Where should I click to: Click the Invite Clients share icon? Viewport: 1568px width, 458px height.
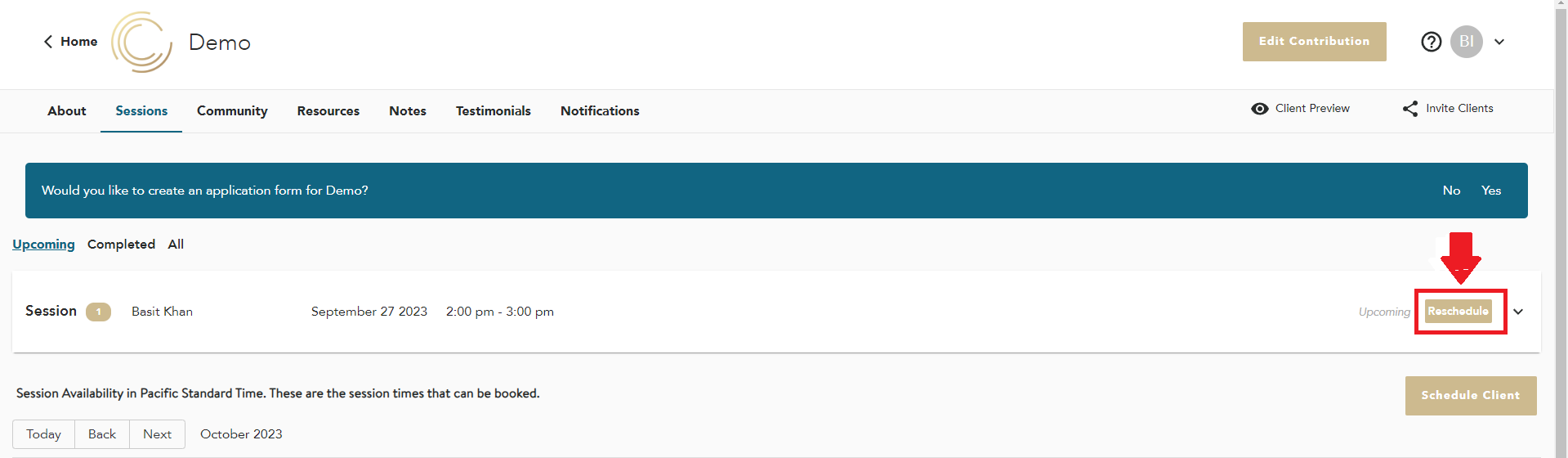pos(1410,109)
